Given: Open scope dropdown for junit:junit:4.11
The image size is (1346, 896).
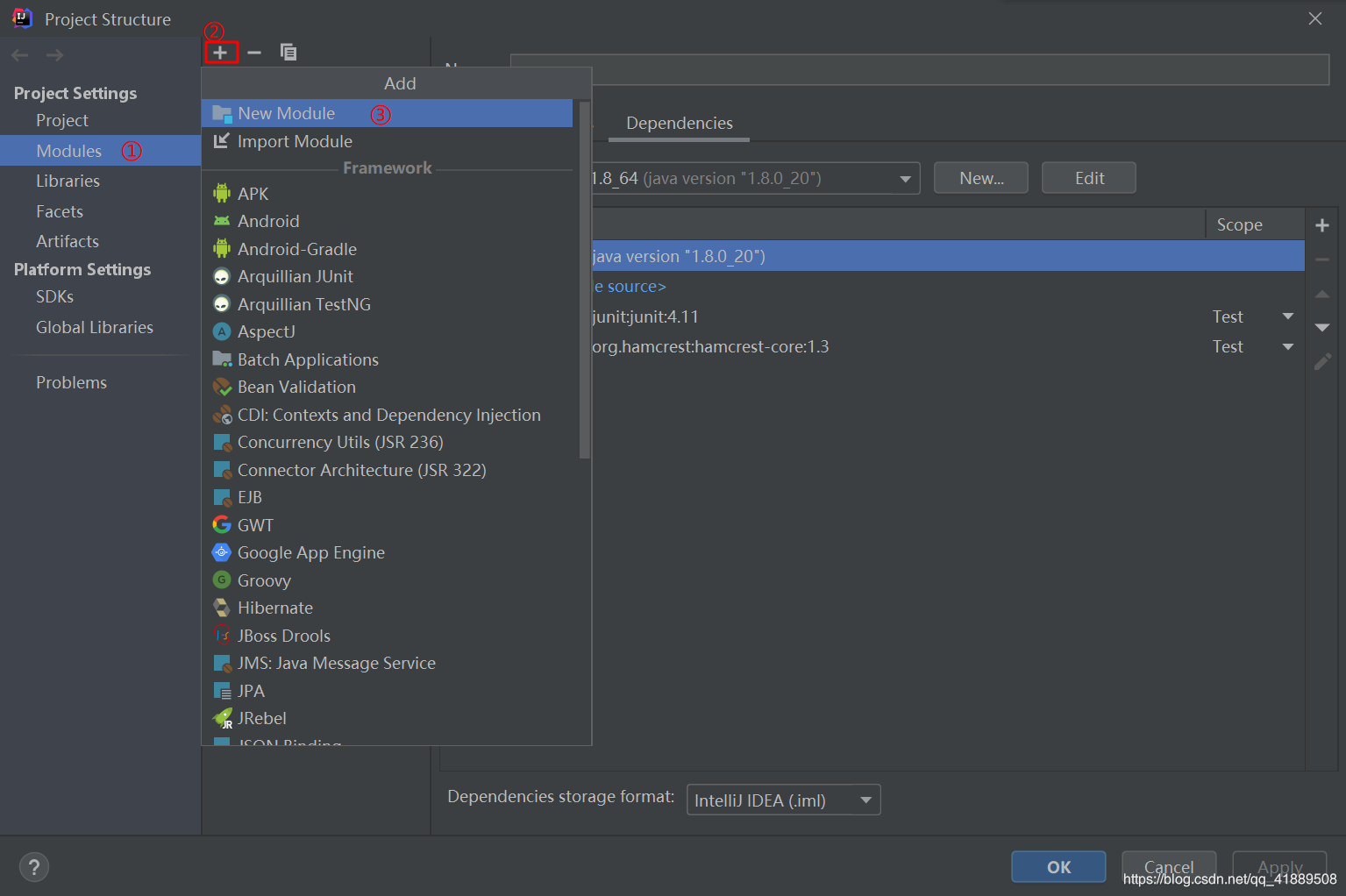Looking at the screenshot, I should click(1287, 316).
